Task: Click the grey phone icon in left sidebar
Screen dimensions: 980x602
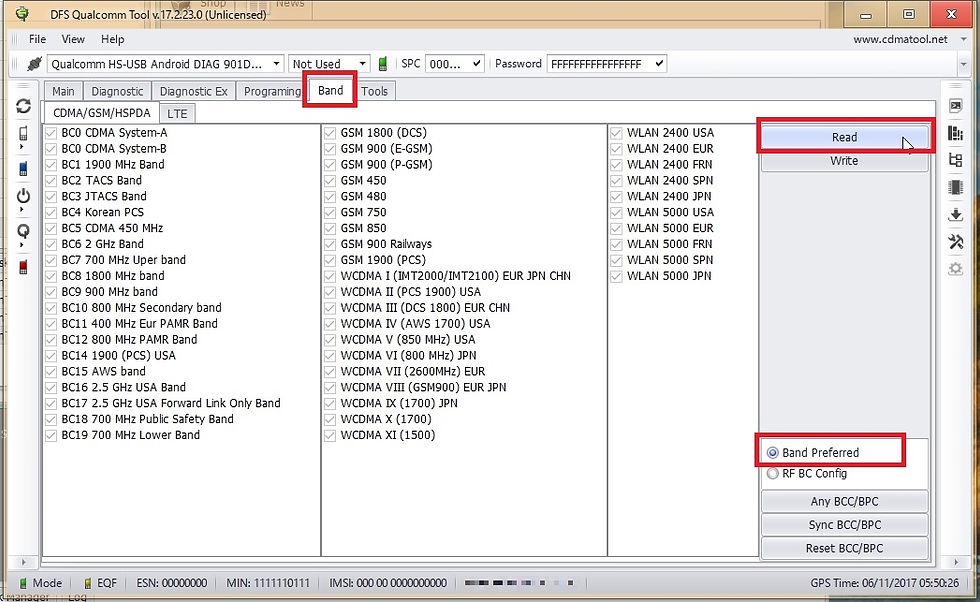Action: point(23,133)
